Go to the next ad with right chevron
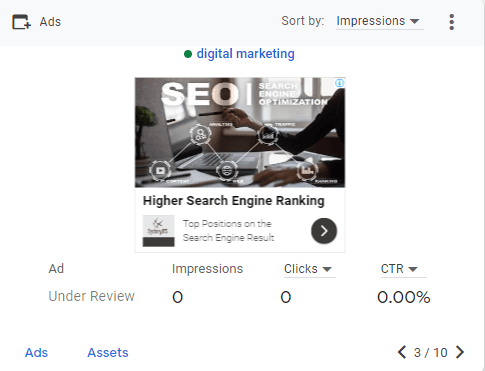This screenshot has height=371, width=485. coord(460,352)
